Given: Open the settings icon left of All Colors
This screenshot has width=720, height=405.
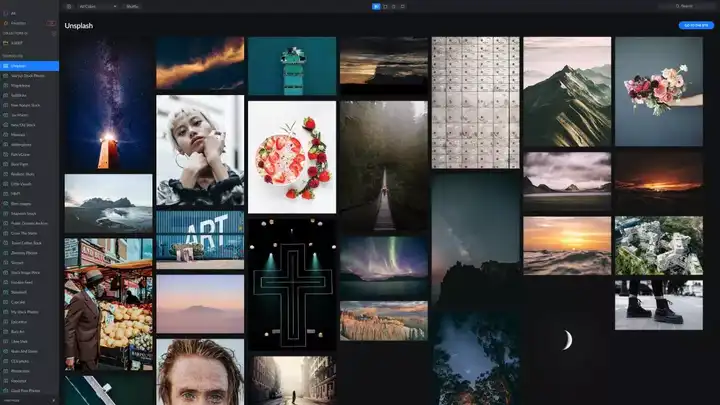Looking at the screenshot, I should tap(69, 6).
